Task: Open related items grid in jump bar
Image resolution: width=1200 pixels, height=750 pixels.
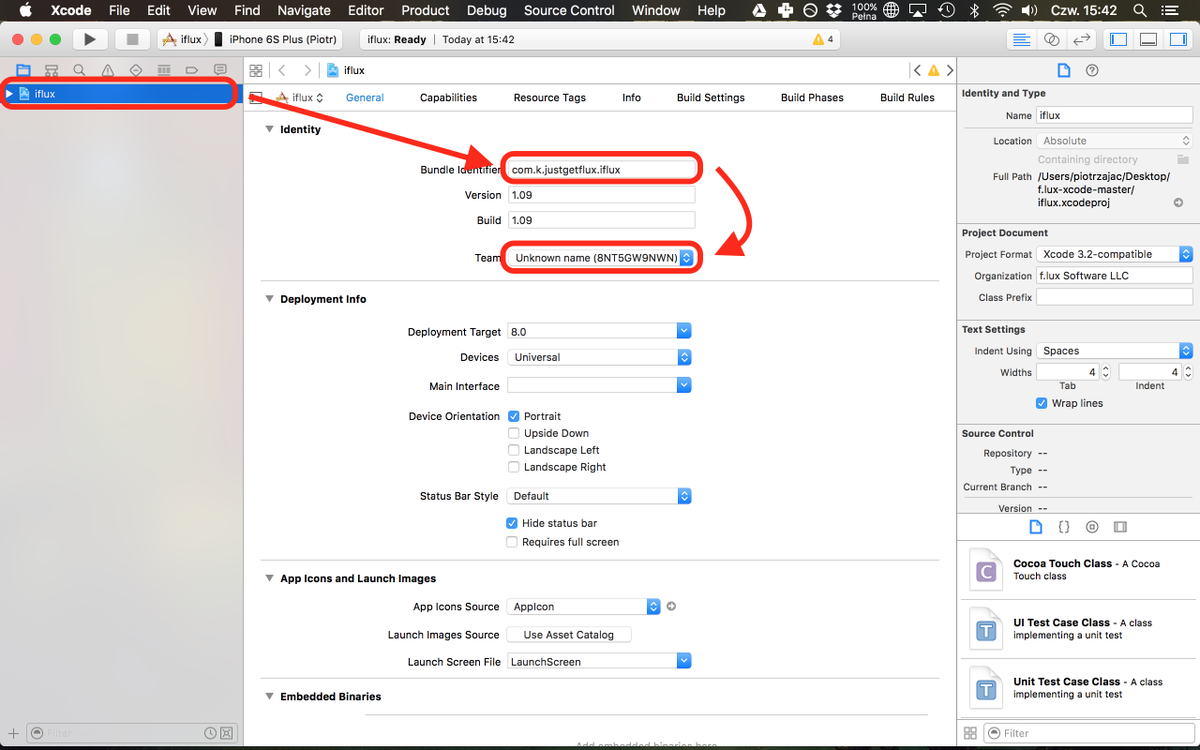Action: 256,71
